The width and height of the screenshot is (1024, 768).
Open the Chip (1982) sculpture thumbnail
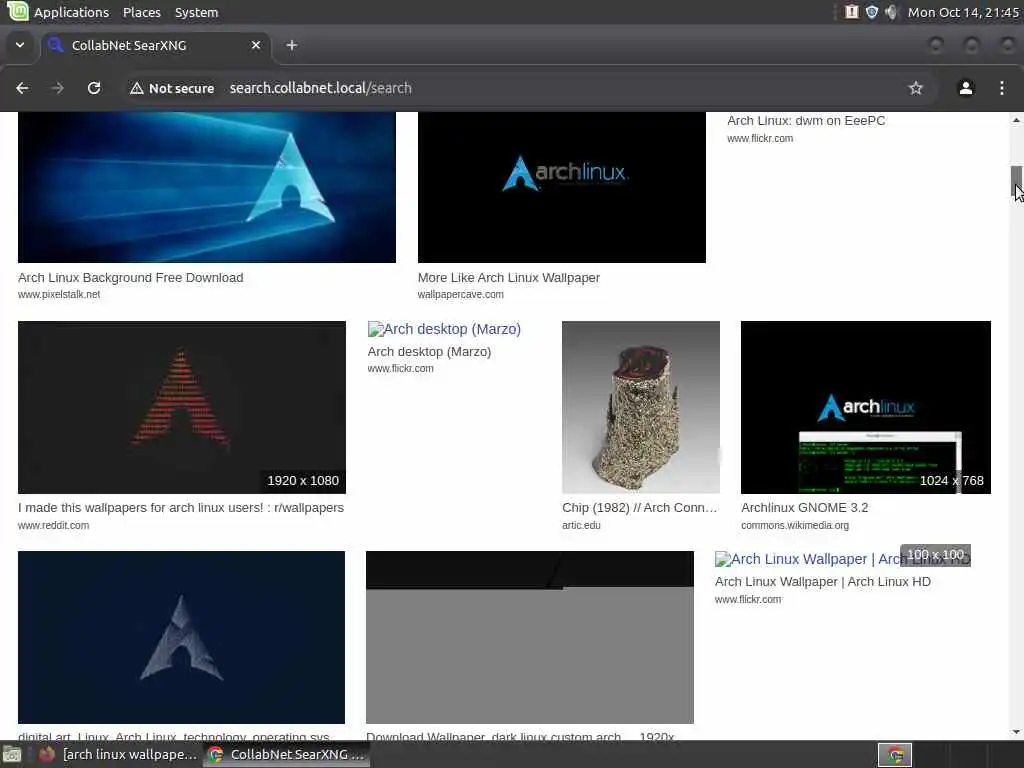coord(641,408)
